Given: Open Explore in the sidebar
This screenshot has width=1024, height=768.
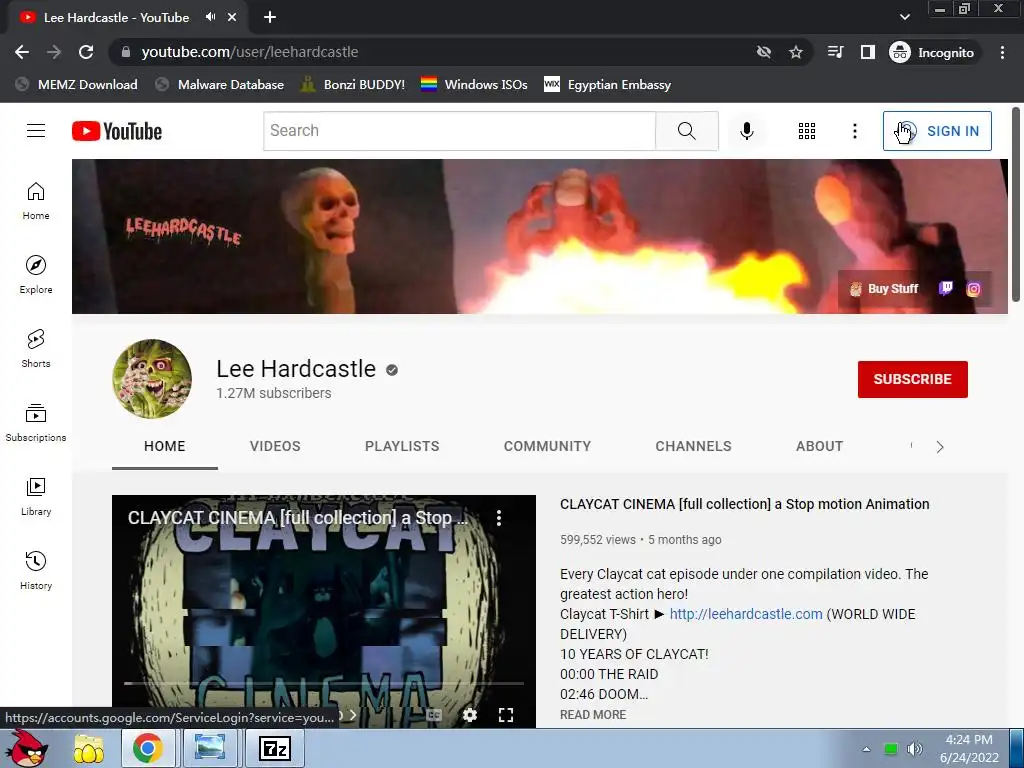Looking at the screenshot, I should pyautogui.click(x=36, y=275).
